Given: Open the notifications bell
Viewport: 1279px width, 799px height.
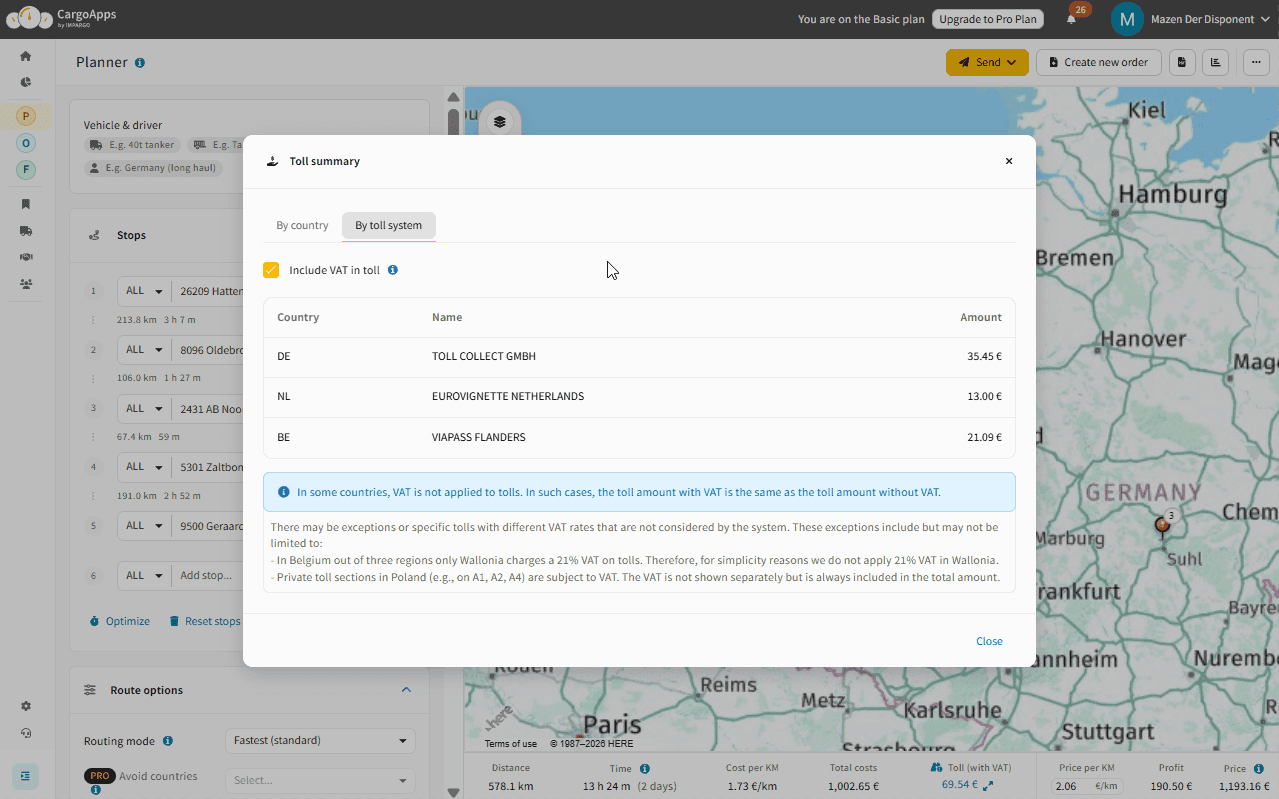Looking at the screenshot, I should [1072, 19].
